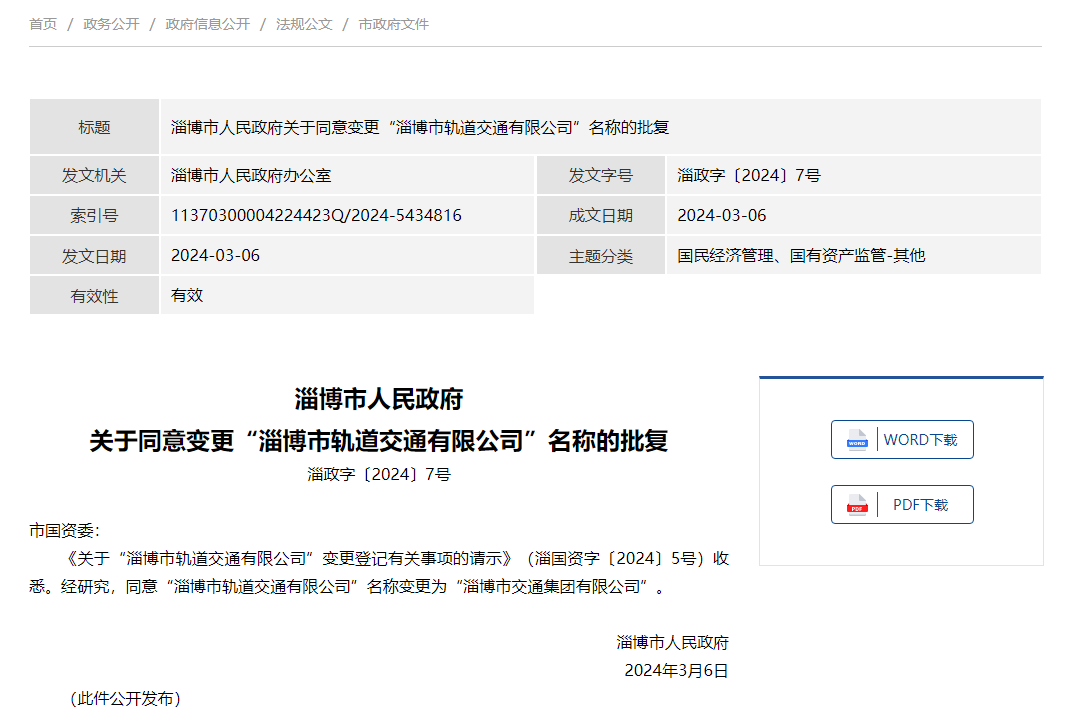Click the WORD下载 download button
Screen dimensions: 1072x726
(902, 439)
